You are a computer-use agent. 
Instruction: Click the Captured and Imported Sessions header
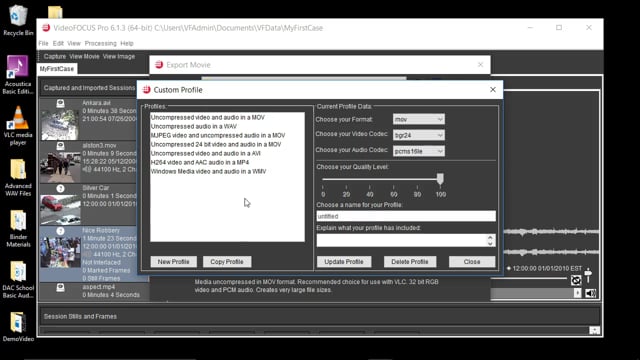click(x=89, y=88)
